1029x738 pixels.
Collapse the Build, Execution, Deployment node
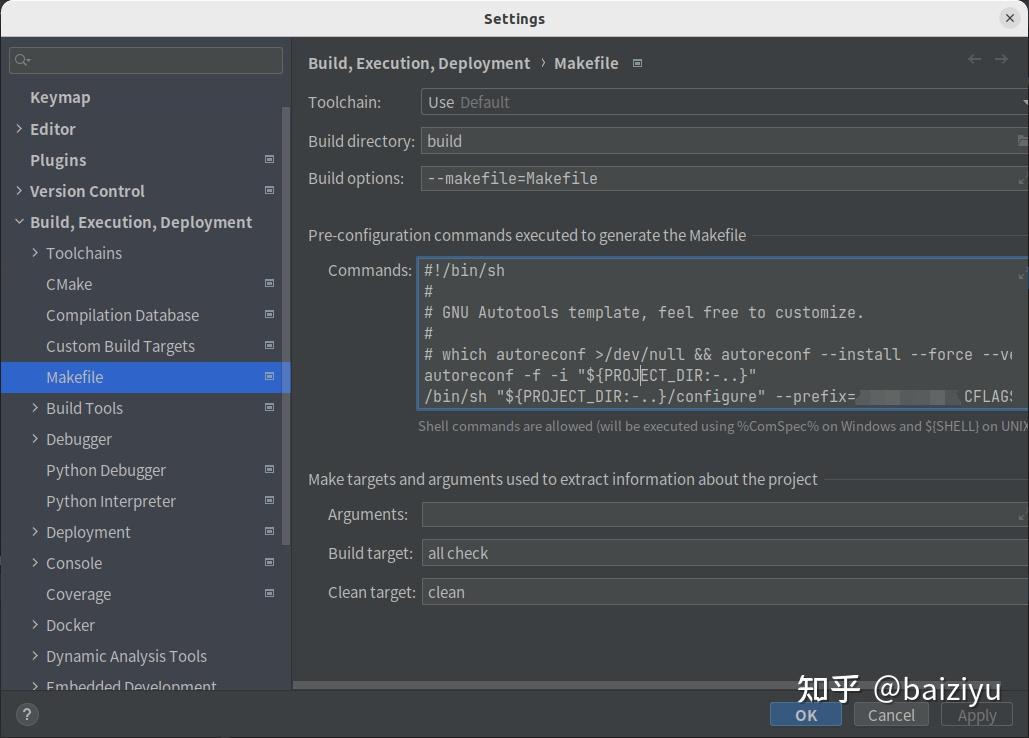tap(19, 222)
